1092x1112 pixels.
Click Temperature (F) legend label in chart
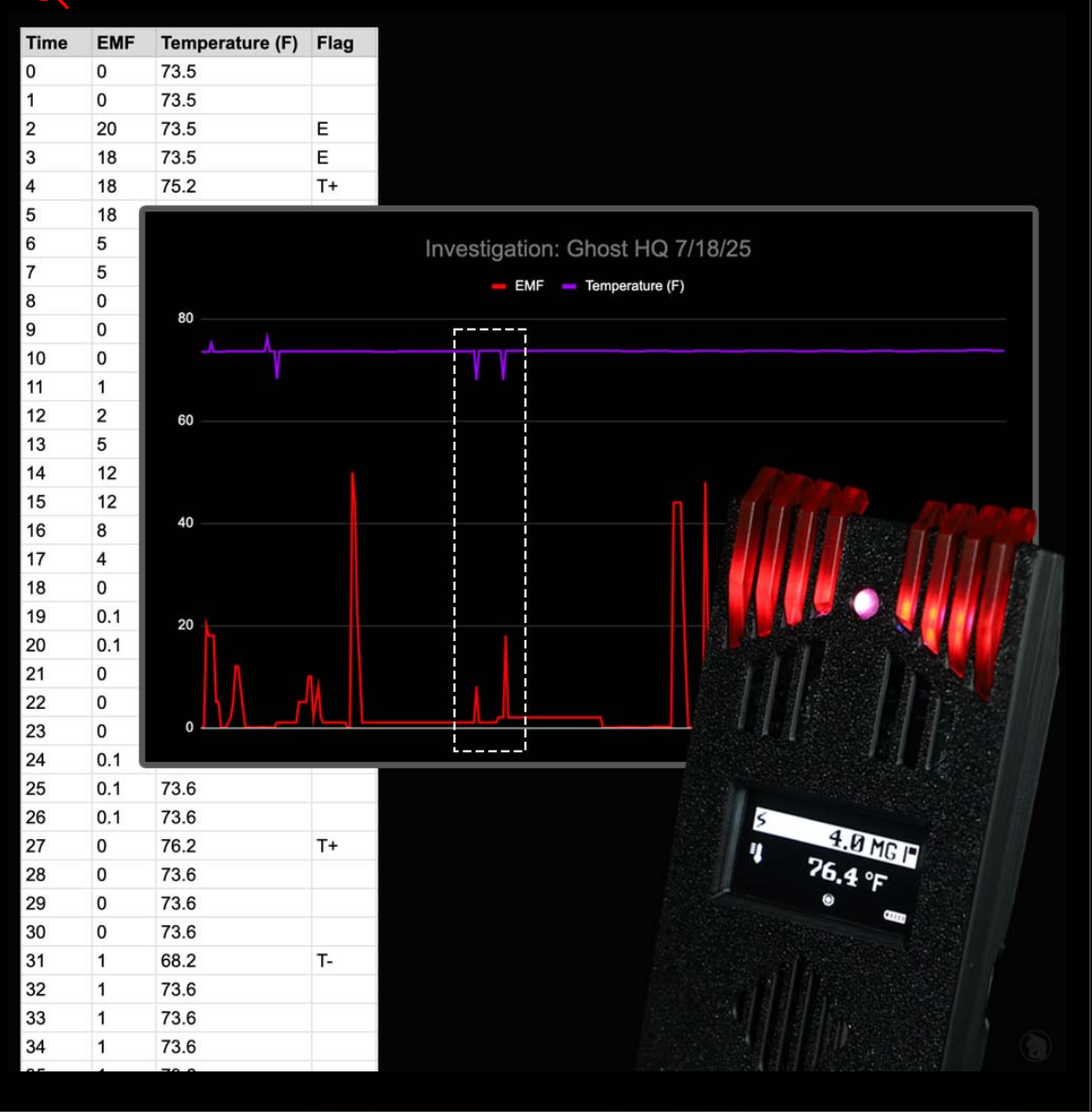click(x=634, y=286)
